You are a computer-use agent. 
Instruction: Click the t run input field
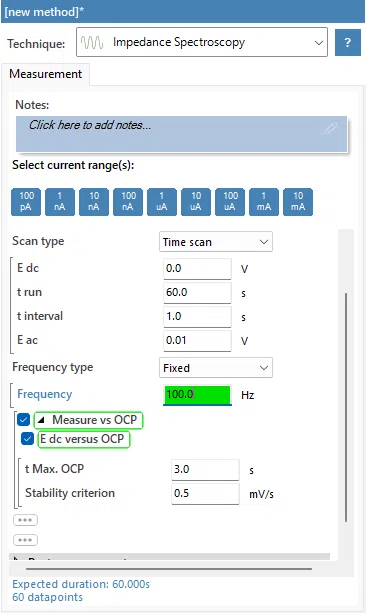[197, 293]
